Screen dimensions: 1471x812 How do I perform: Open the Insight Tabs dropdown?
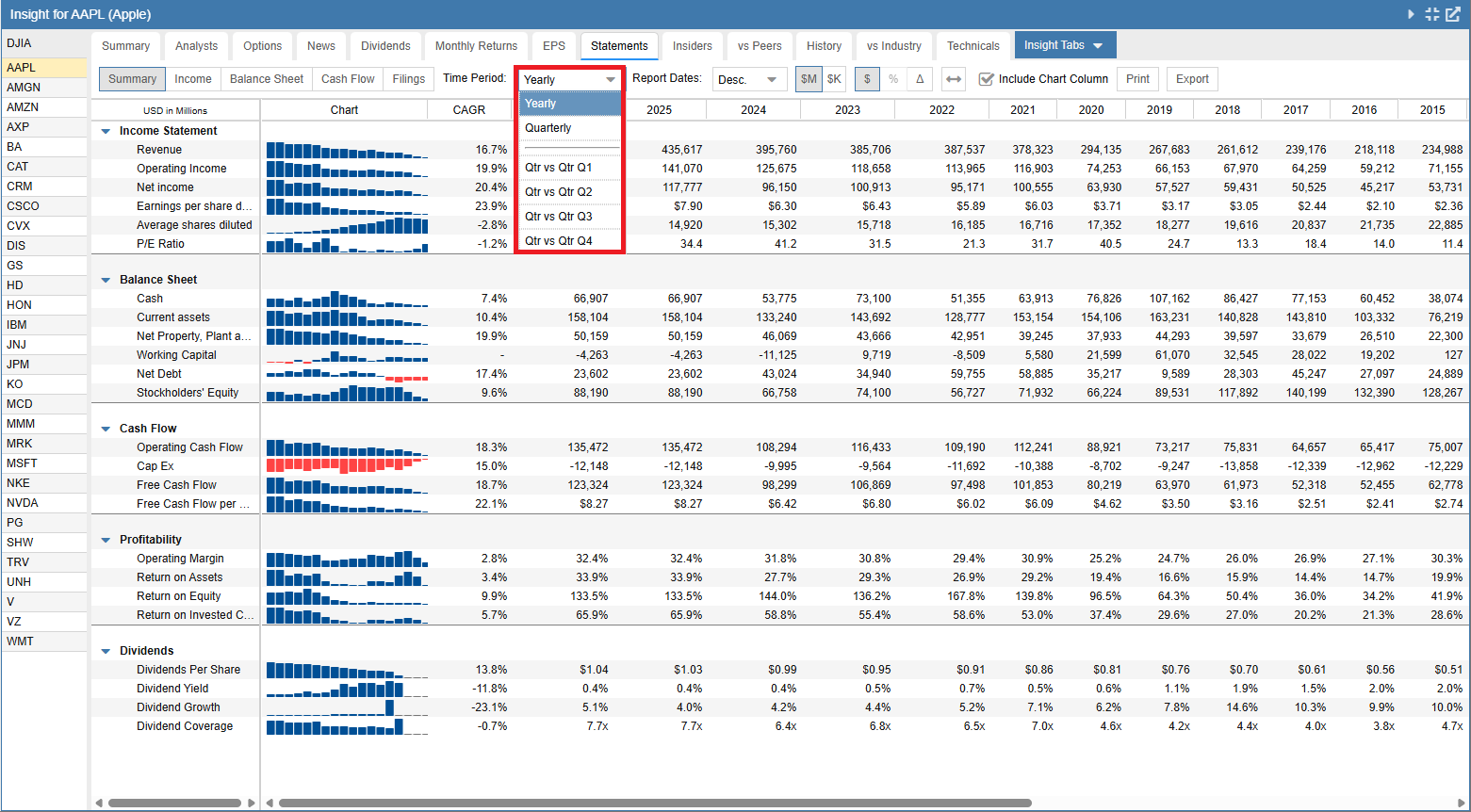click(x=1064, y=45)
